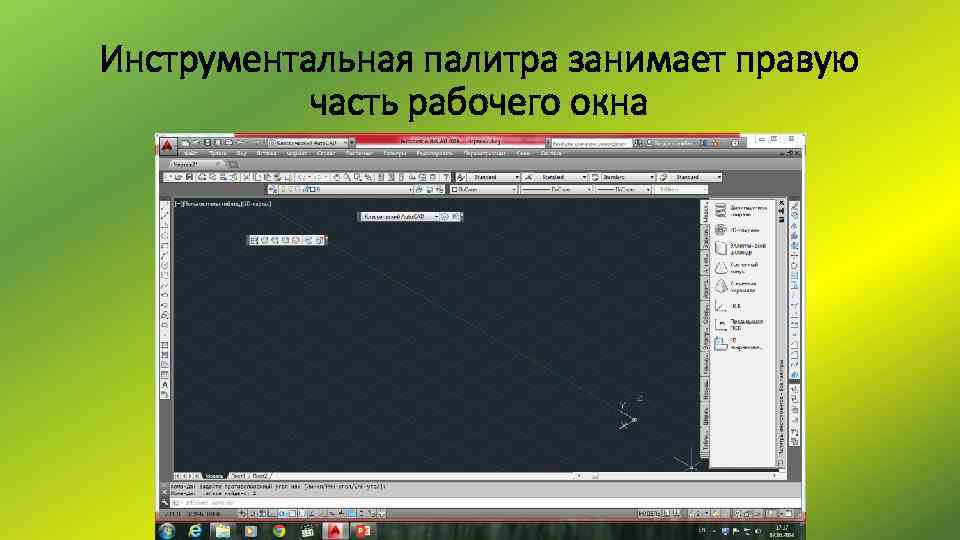
Task: Click the search help input field
Action: click(x=590, y=143)
